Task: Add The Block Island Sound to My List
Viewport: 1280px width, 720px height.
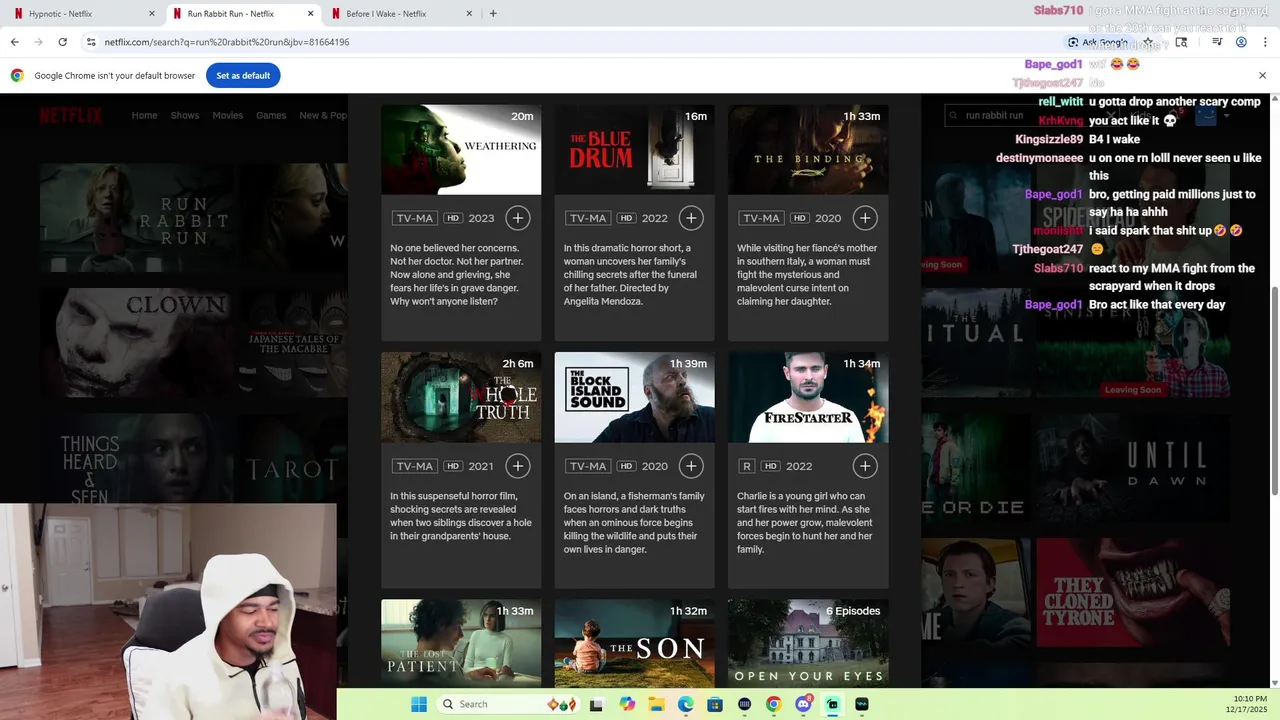Action: coord(691,466)
